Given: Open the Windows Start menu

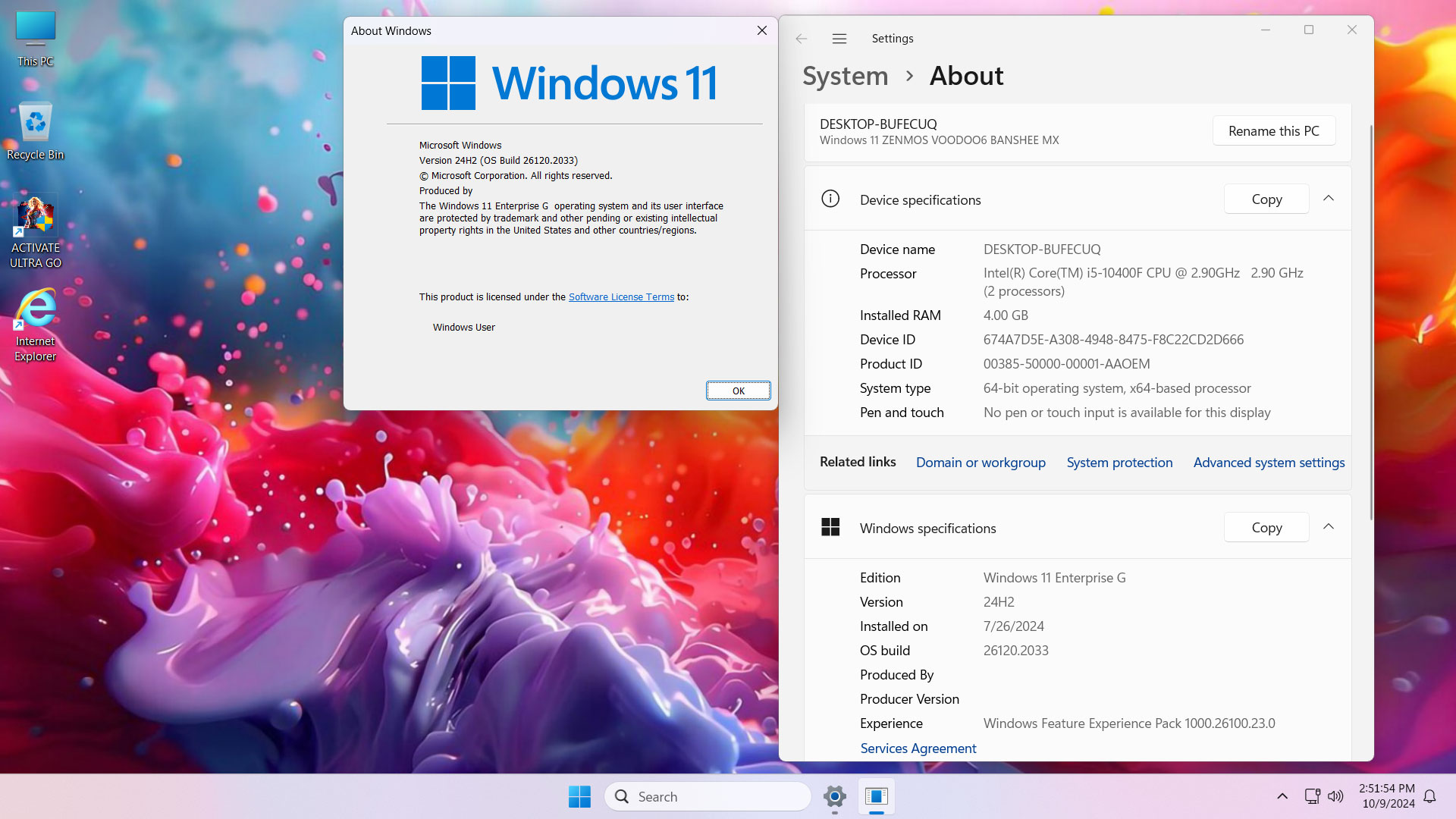Looking at the screenshot, I should click(579, 796).
